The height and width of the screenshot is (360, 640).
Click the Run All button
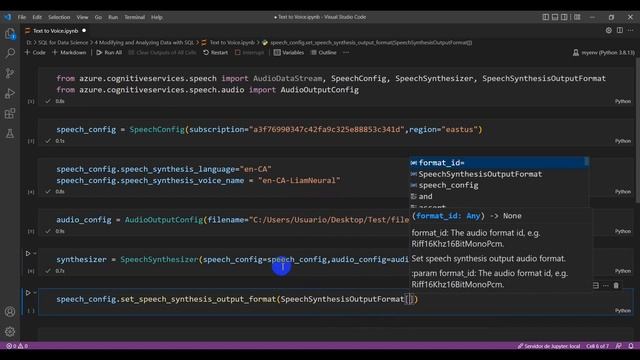(x=109, y=53)
